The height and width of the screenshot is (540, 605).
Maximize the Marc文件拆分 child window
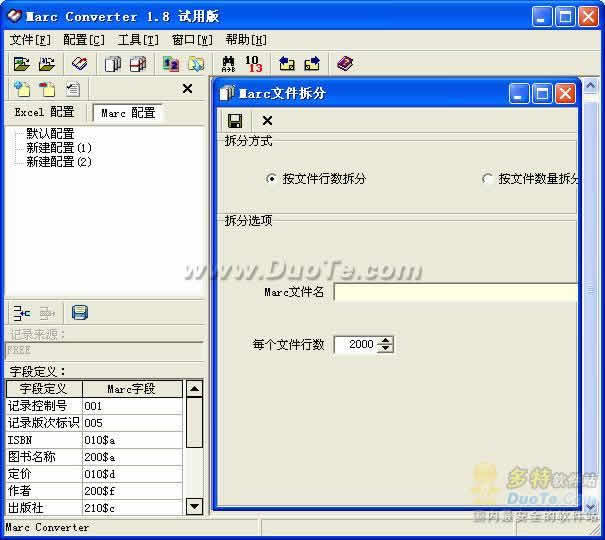[542, 93]
